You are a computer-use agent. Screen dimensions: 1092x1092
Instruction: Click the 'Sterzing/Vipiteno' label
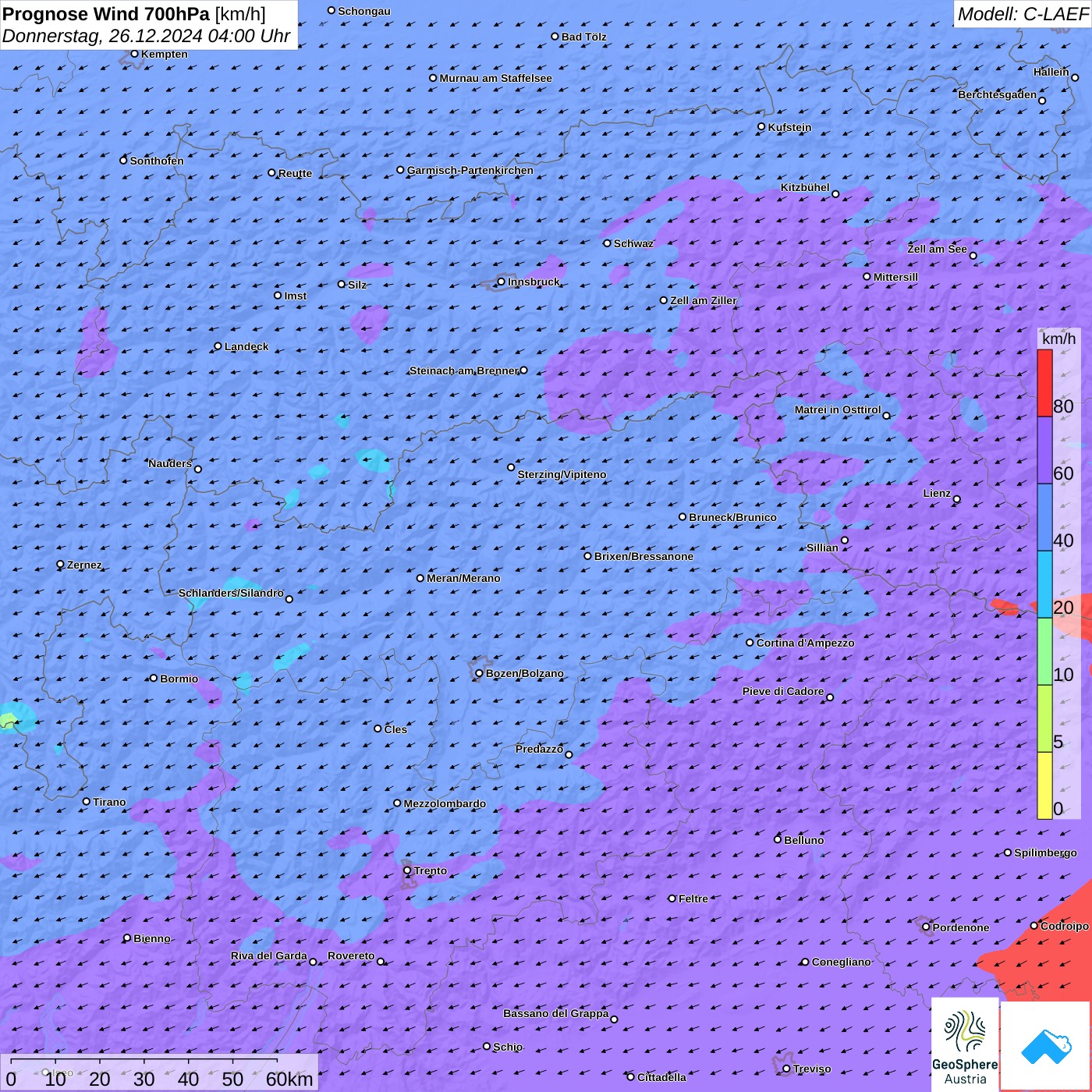(x=562, y=474)
